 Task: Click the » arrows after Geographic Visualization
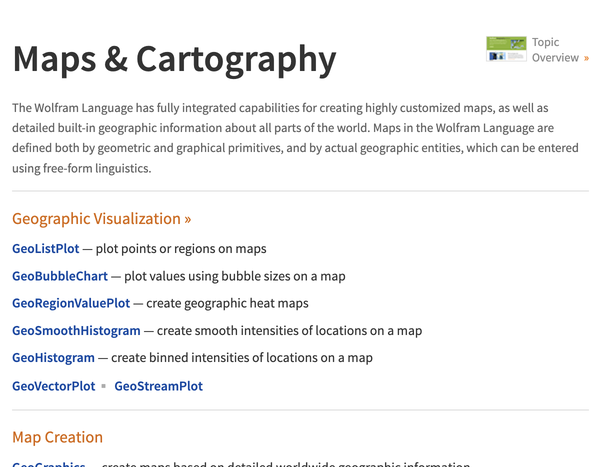click(187, 219)
